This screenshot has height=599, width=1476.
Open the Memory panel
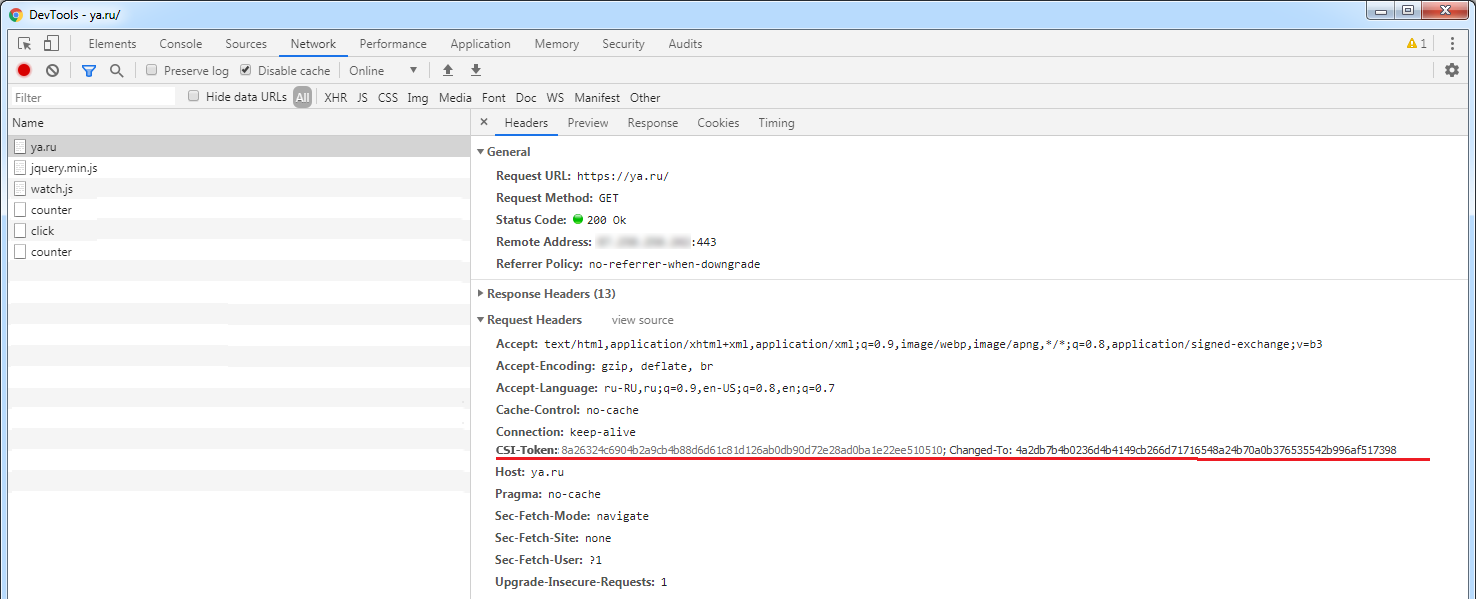pyautogui.click(x=557, y=44)
